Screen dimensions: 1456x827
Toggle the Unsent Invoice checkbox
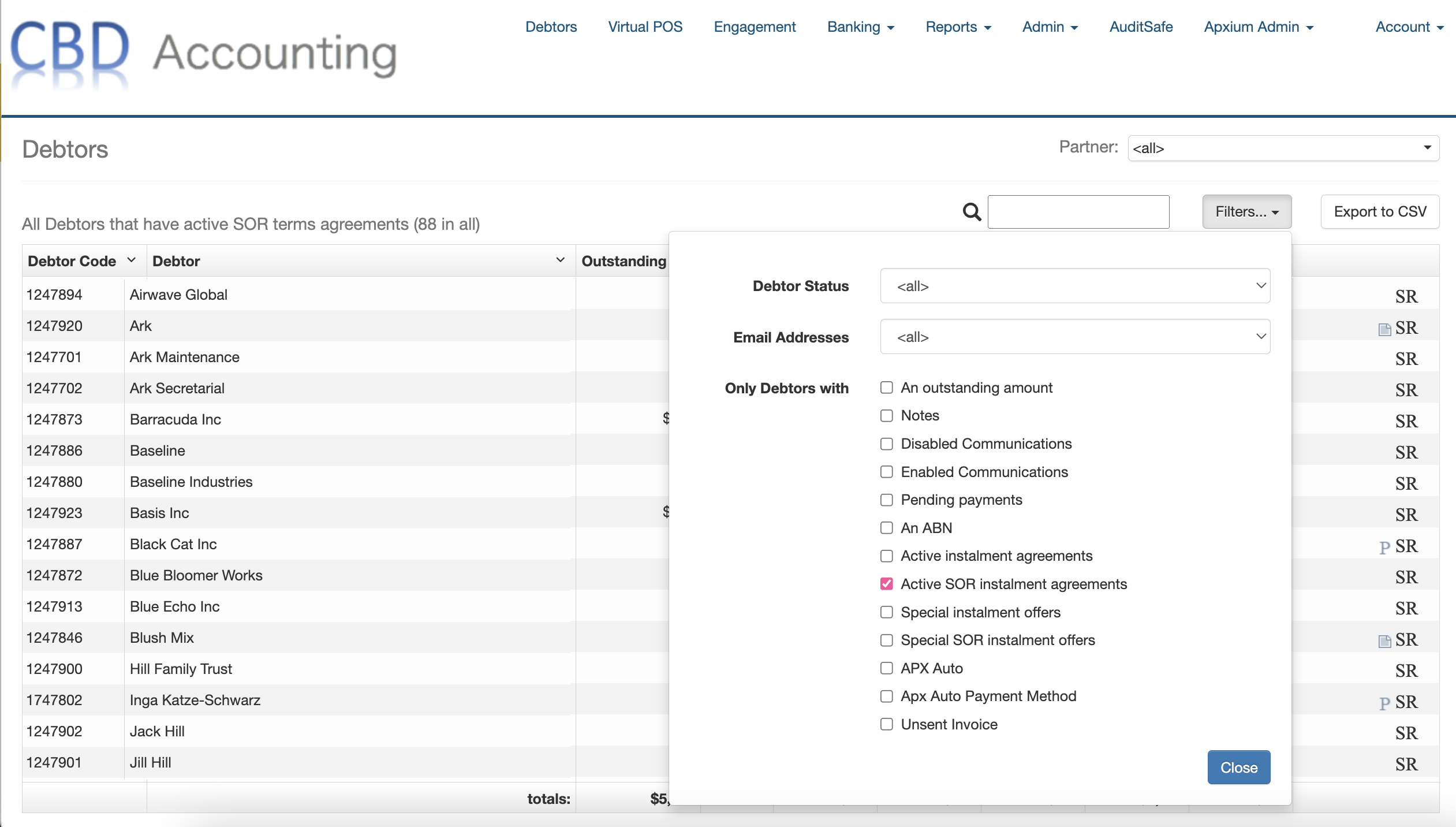click(886, 724)
